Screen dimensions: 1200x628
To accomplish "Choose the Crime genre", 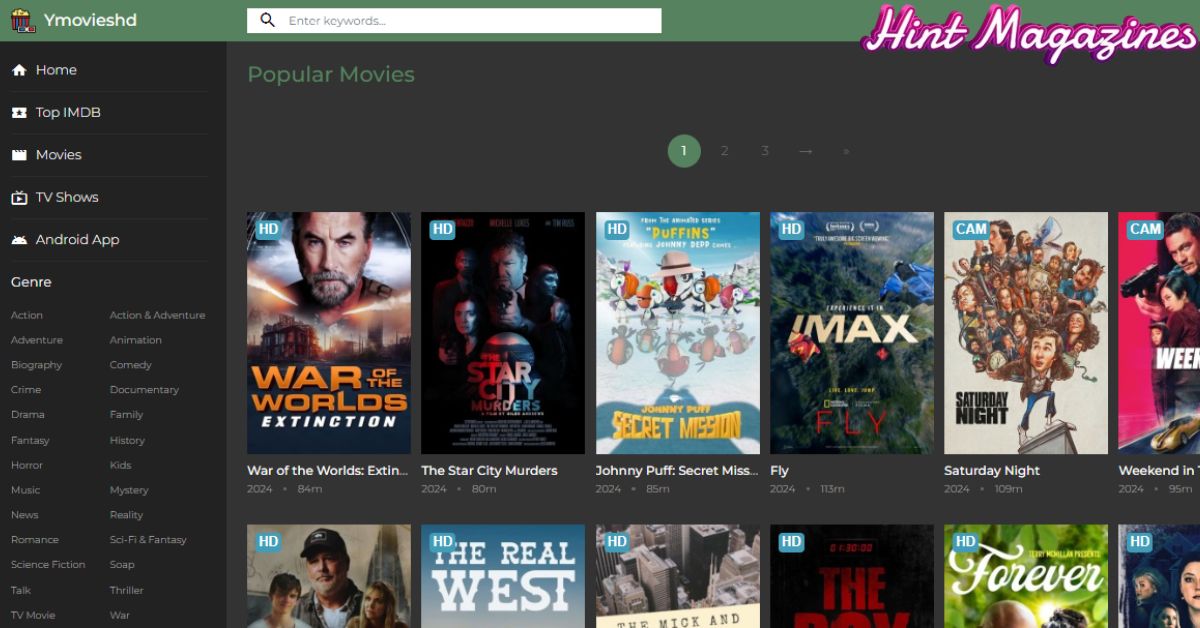I will 26,390.
